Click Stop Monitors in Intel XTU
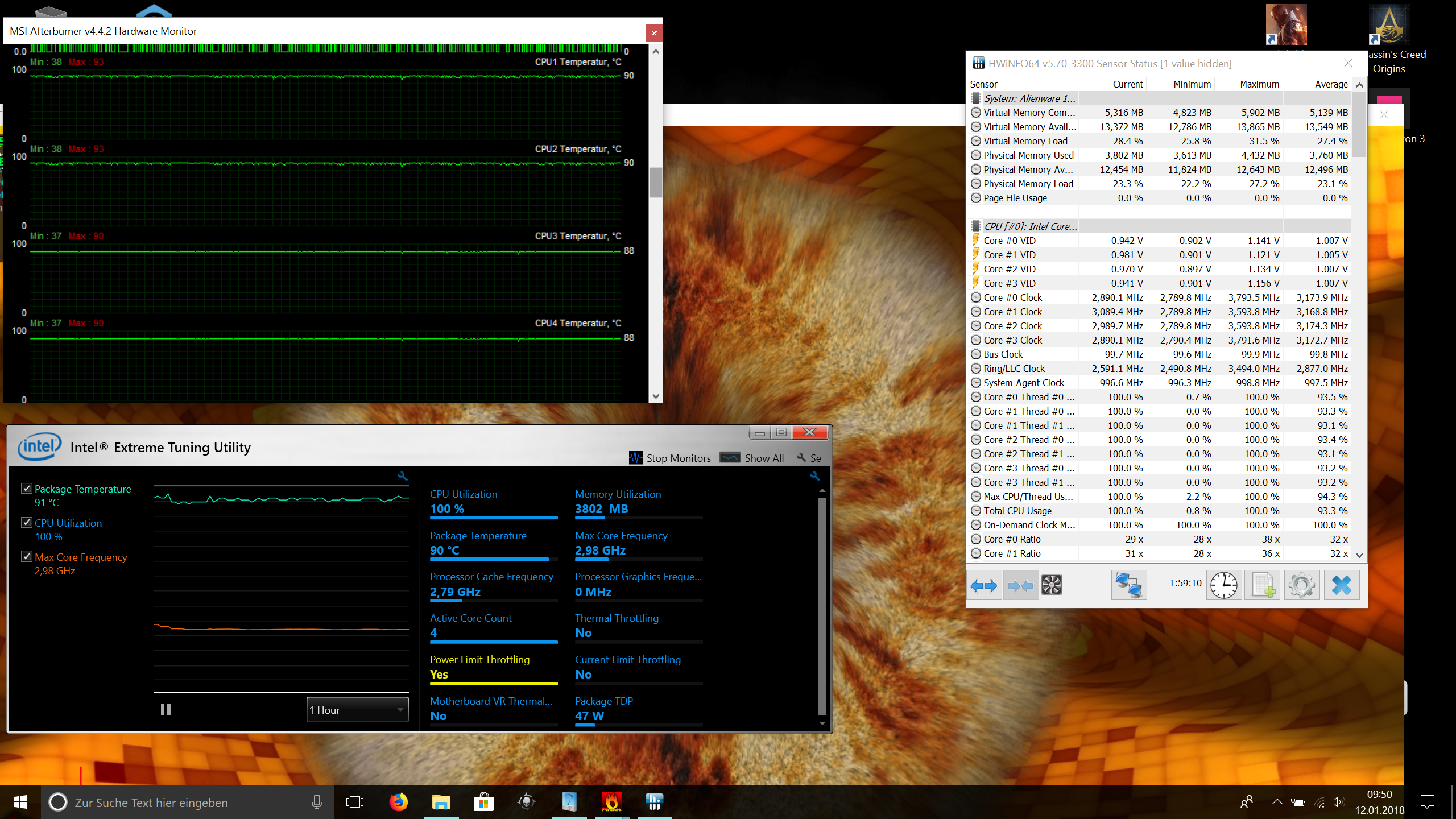1456x819 pixels. [670, 458]
